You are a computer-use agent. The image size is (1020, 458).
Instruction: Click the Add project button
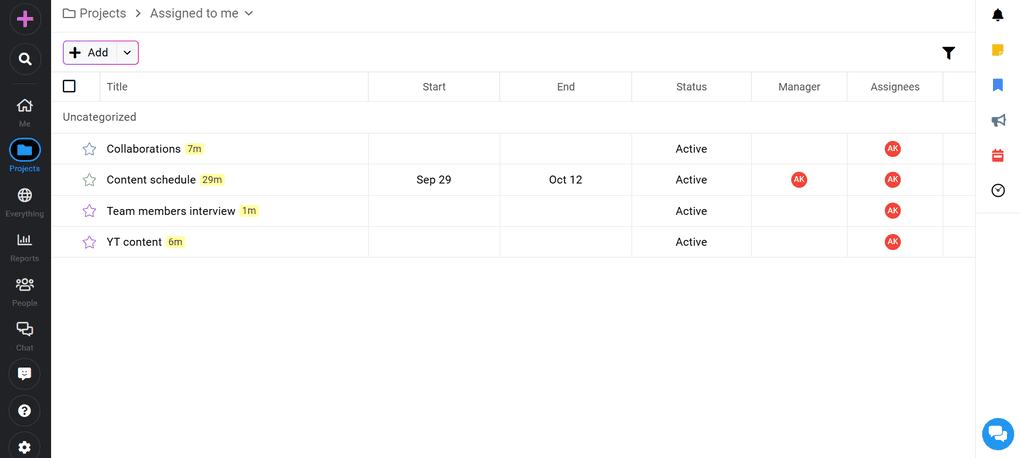90,53
